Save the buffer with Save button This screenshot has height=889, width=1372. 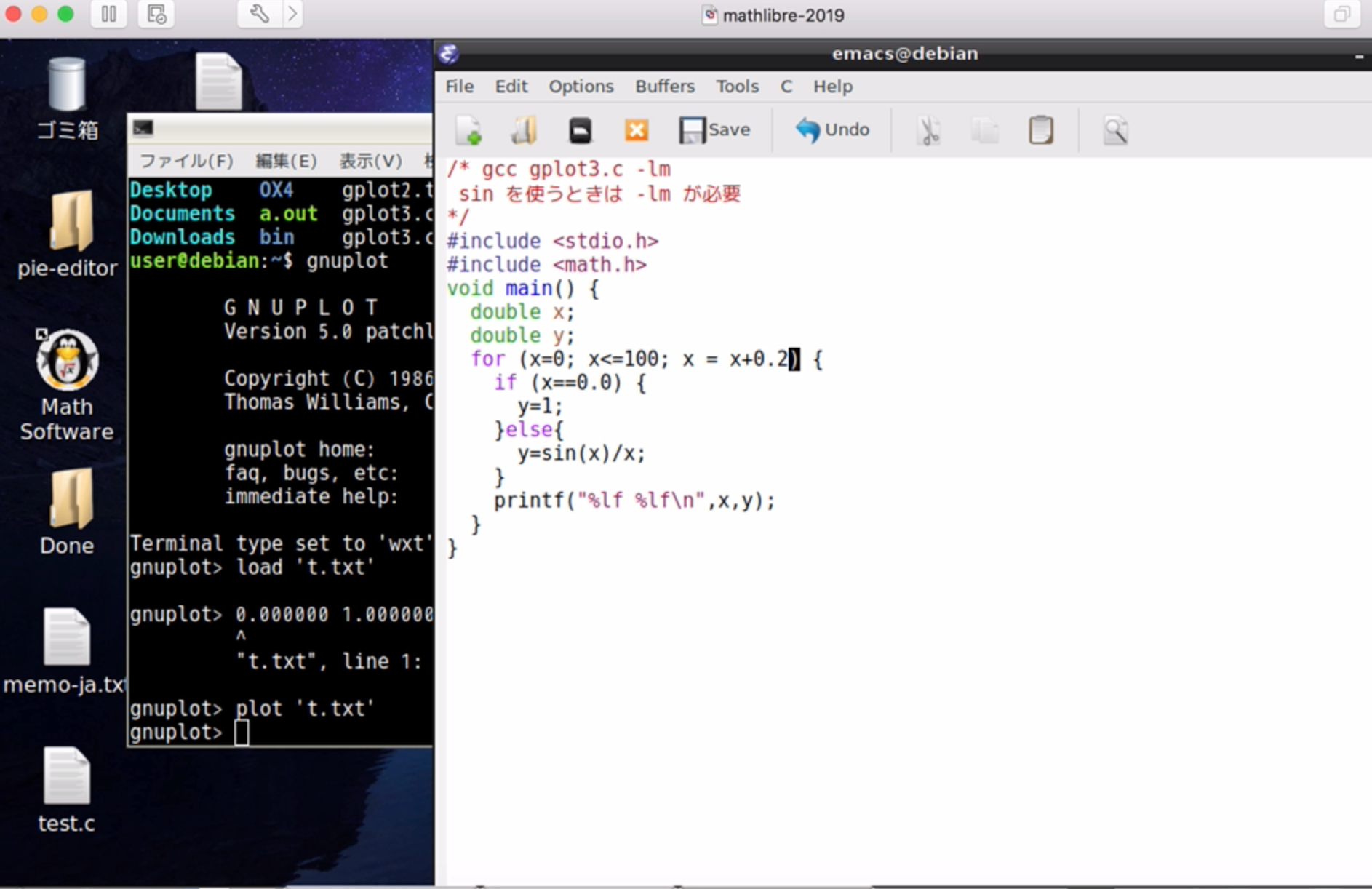tap(714, 130)
